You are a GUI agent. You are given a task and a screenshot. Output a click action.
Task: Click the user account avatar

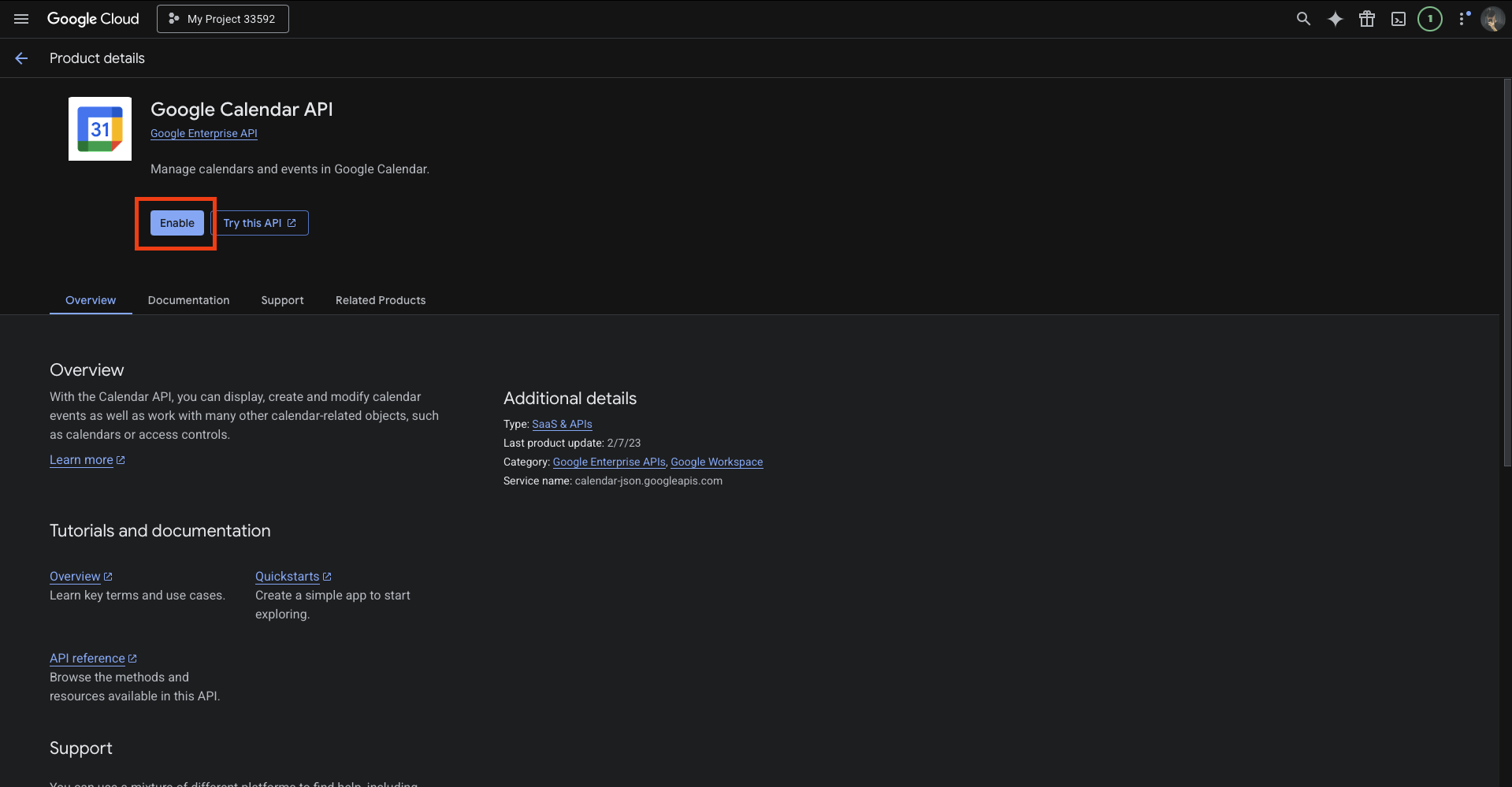coord(1492,19)
